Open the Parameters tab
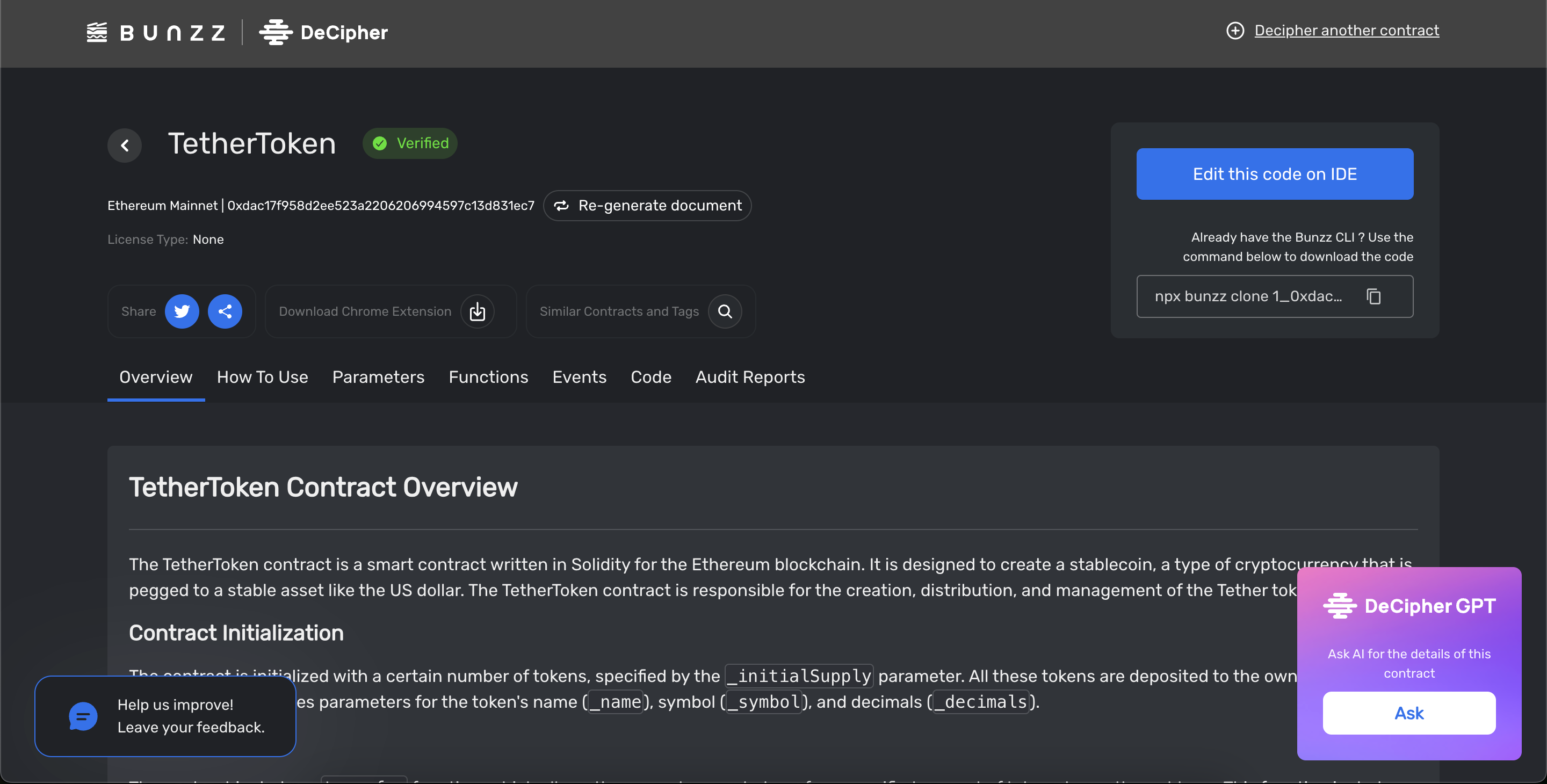The width and height of the screenshot is (1547, 784). (378, 377)
